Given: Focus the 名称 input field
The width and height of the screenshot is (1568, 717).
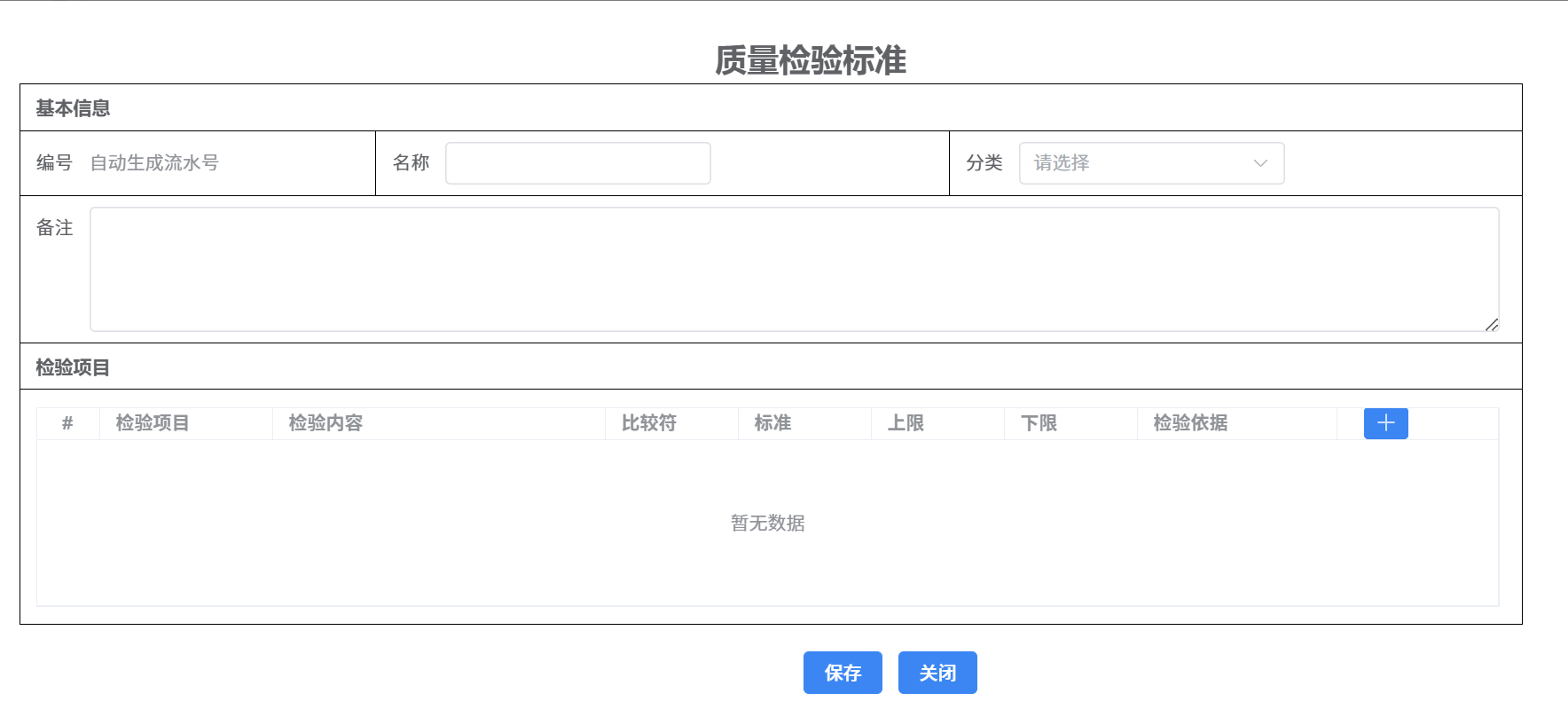Looking at the screenshot, I should [x=577, y=163].
